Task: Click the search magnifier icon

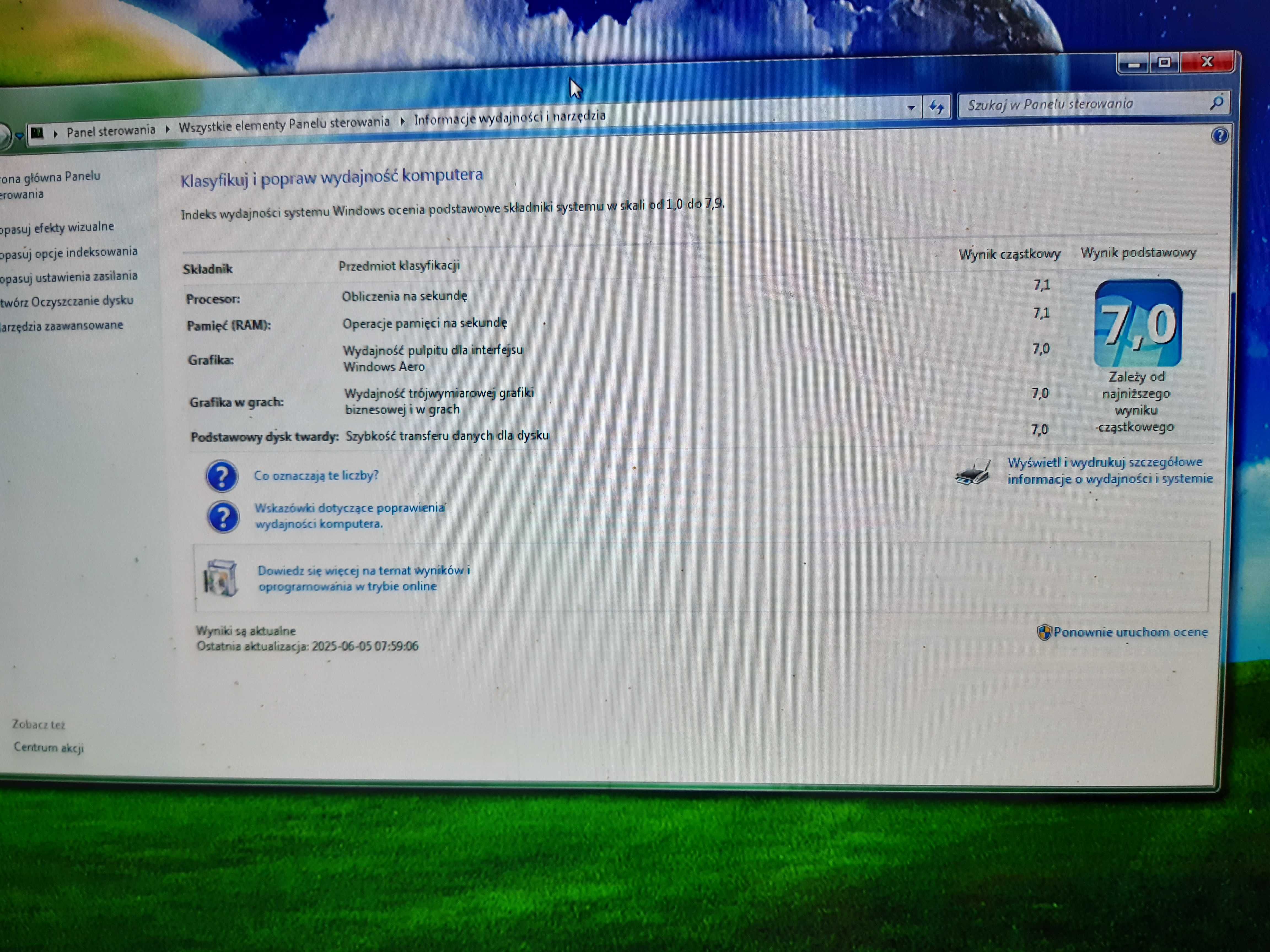Action: [1216, 103]
